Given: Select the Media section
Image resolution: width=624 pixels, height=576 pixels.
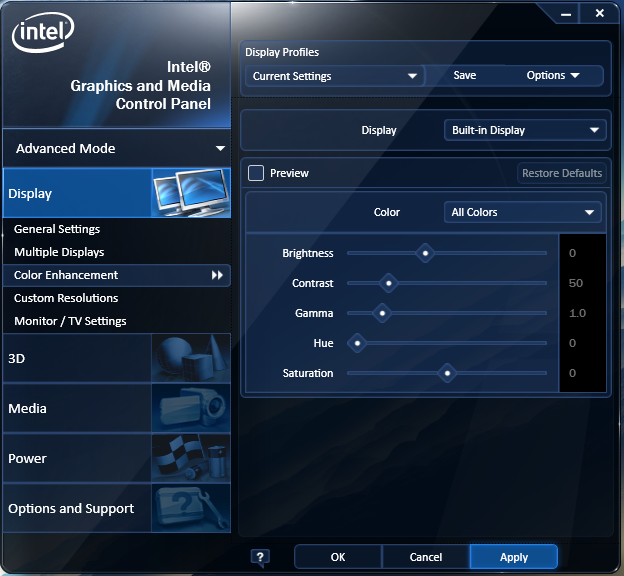Looking at the screenshot, I should click(117, 408).
